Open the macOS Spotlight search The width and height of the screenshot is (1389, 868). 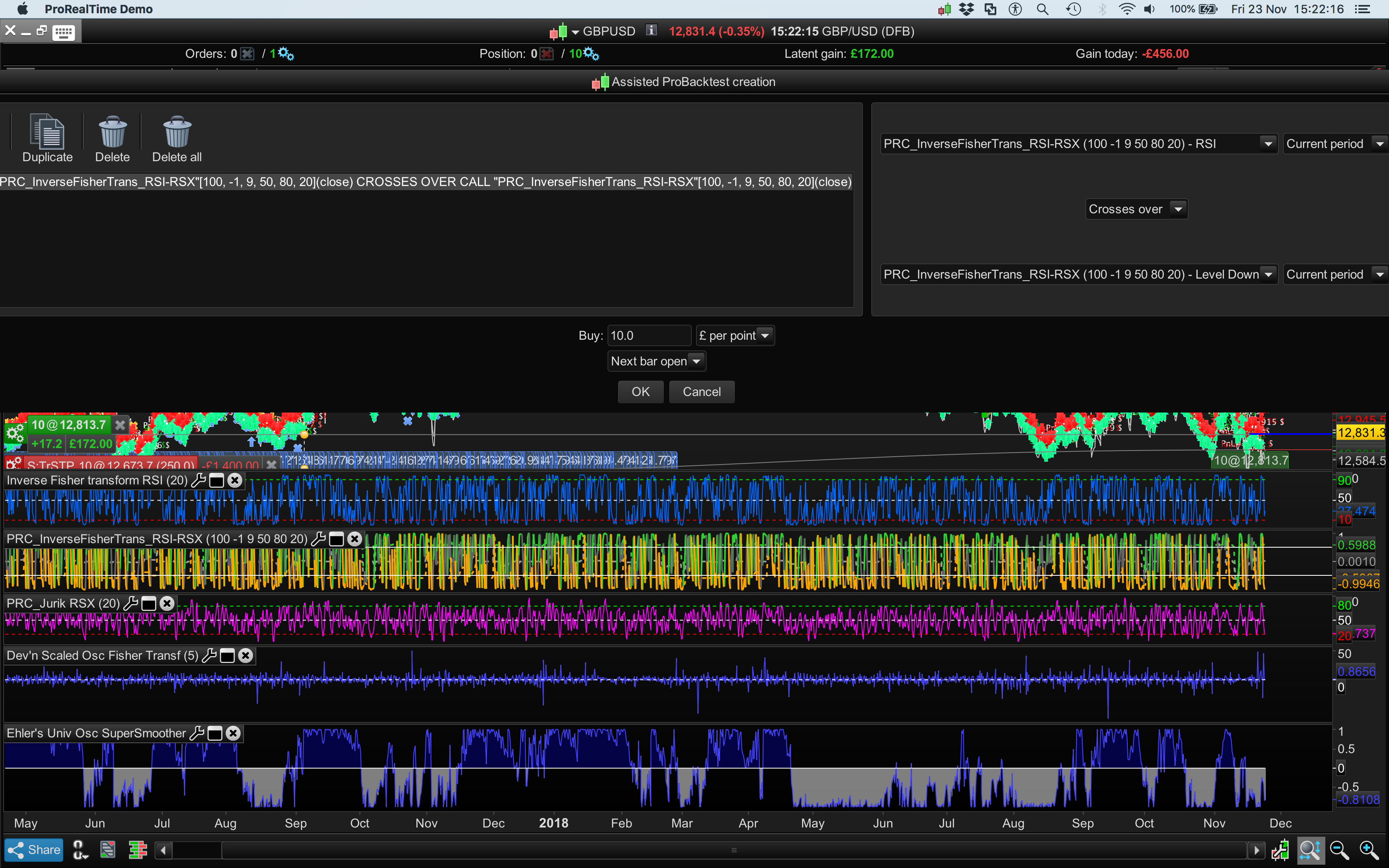click(1042, 9)
